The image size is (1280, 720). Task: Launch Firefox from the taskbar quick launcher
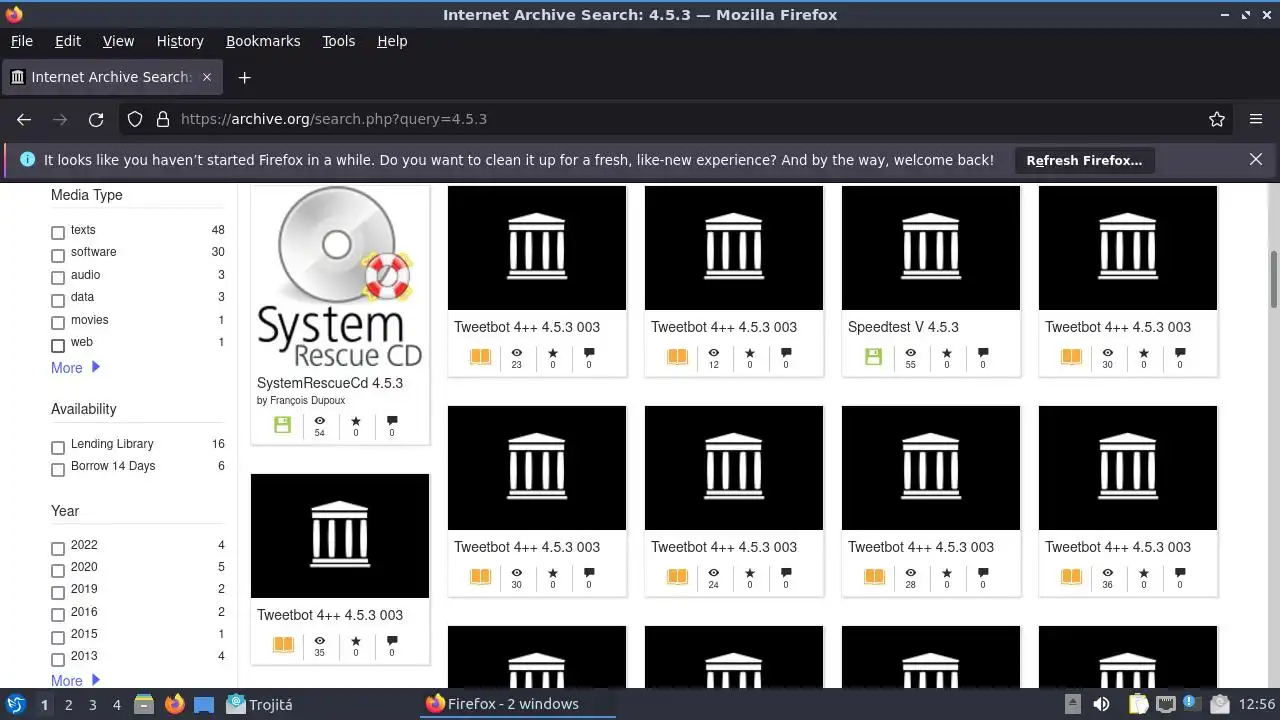[x=175, y=704]
